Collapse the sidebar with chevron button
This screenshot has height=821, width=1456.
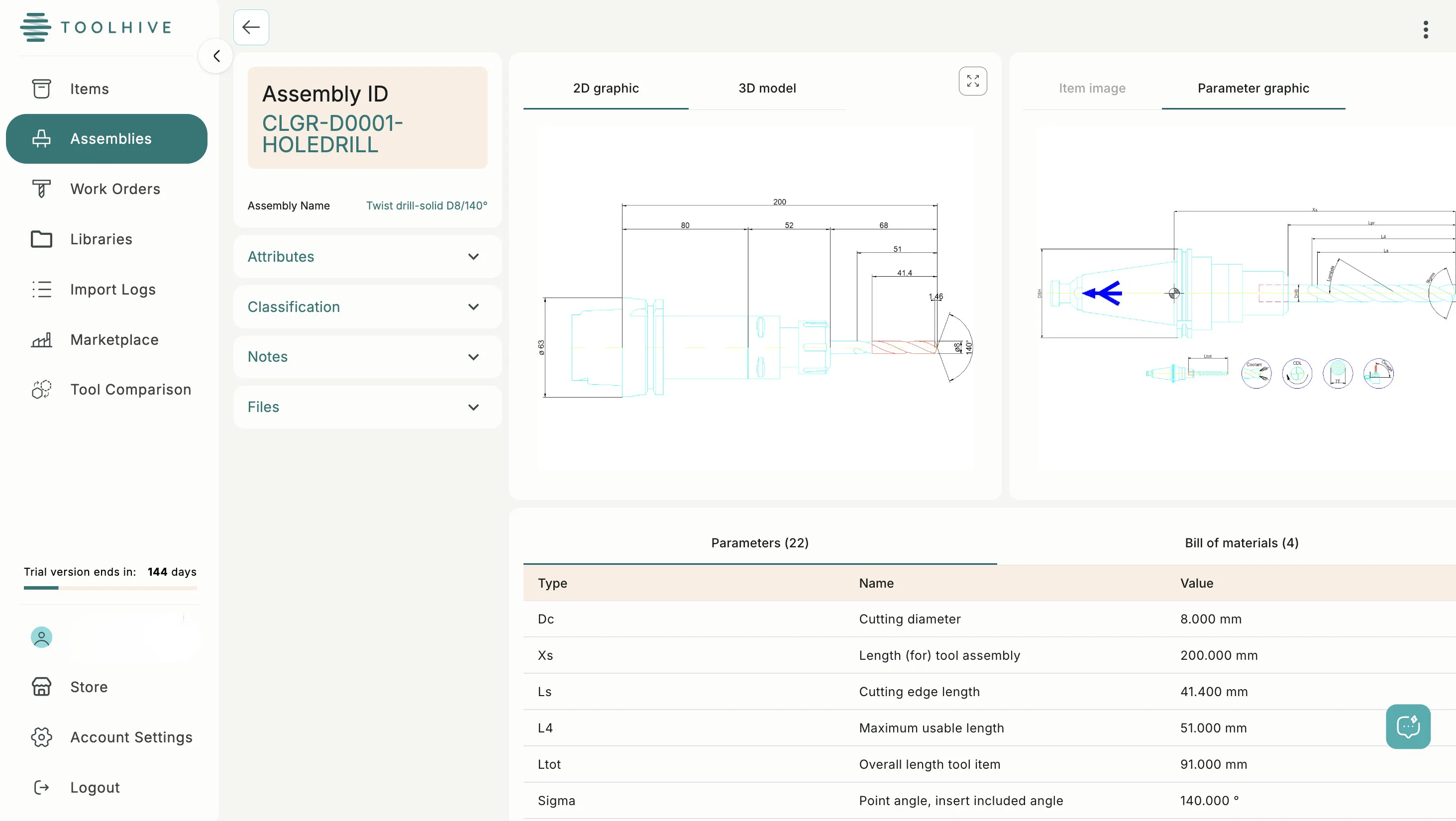pyautogui.click(x=216, y=56)
